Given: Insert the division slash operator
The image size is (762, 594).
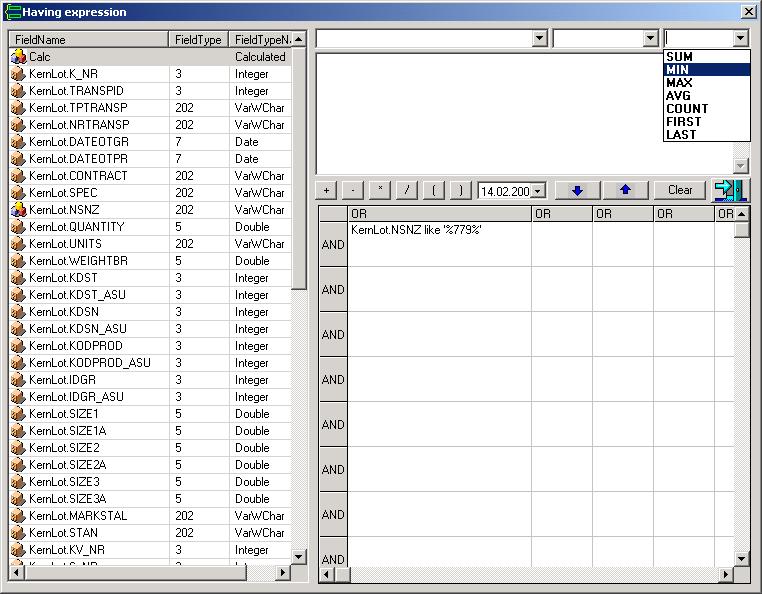Looking at the screenshot, I should click(406, 190).
